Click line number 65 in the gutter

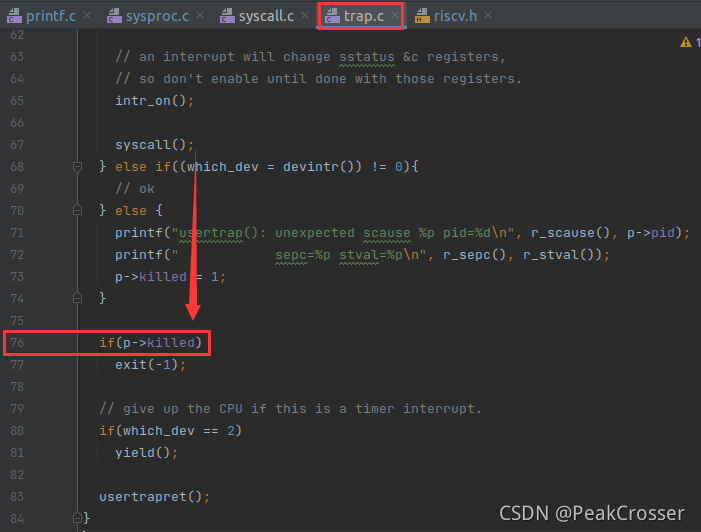click(17, 101)
